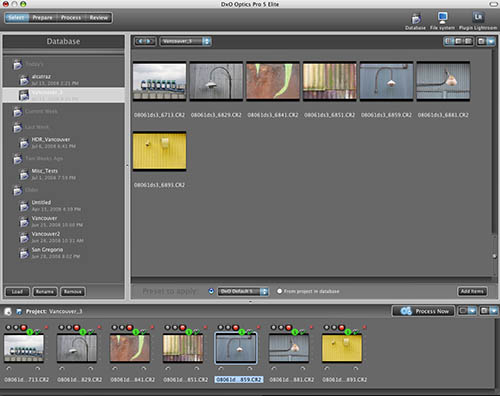Image resolution: width=500 pixels, height=396 pixels.
Task: Toggle second grey dot on 851.CR2
Action: click(x=175, y=327)
